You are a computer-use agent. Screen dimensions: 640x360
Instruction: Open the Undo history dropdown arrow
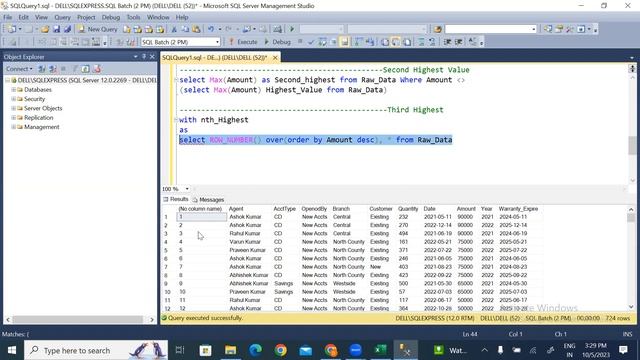pos(220,29)
